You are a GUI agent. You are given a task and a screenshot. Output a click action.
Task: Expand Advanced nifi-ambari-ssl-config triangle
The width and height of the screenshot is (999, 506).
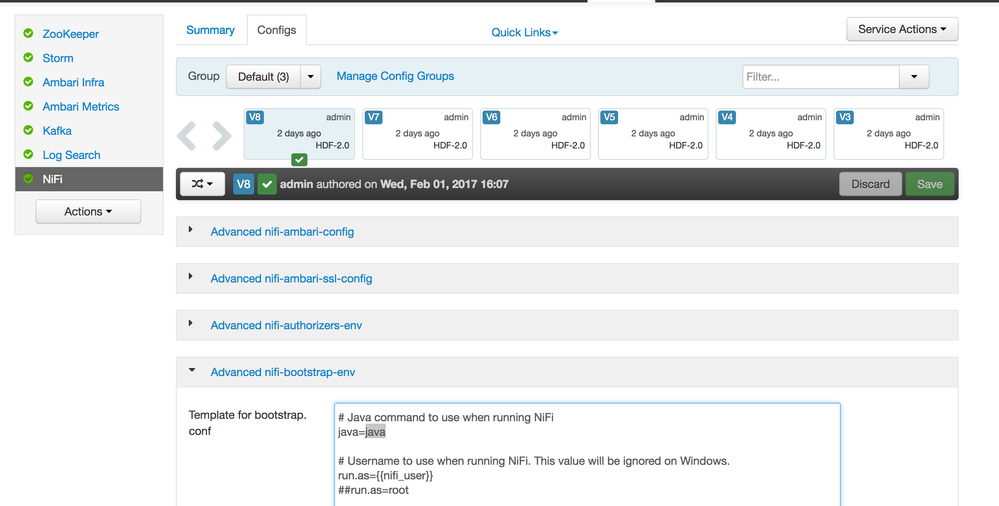pyautogui.click(x=190, y=276)
